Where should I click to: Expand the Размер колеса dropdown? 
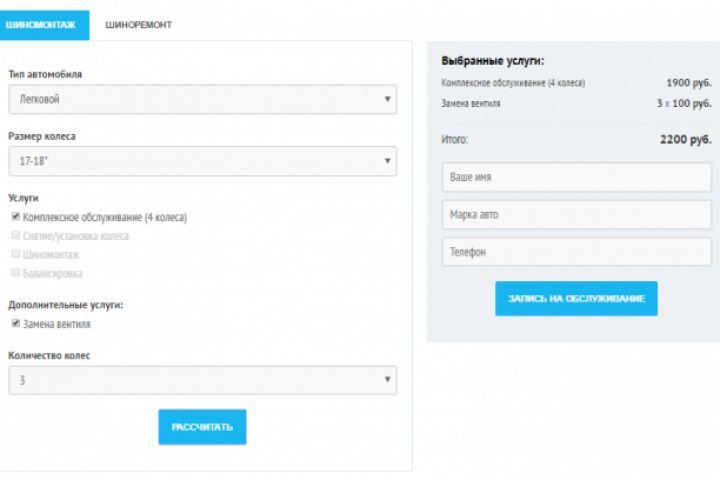201,160
